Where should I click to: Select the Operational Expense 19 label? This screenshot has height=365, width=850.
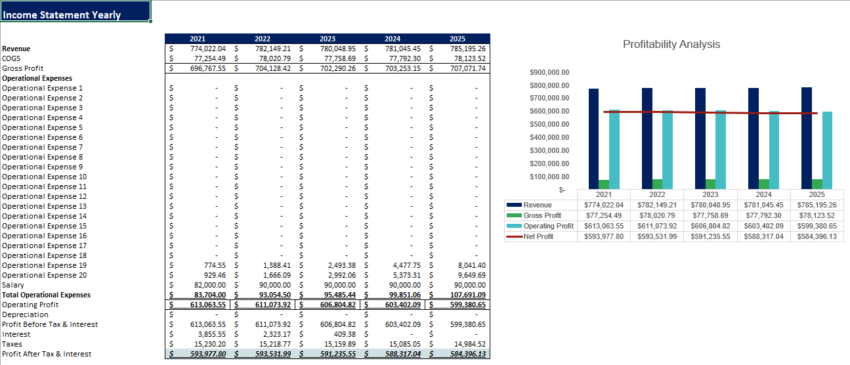click(44, 265)
